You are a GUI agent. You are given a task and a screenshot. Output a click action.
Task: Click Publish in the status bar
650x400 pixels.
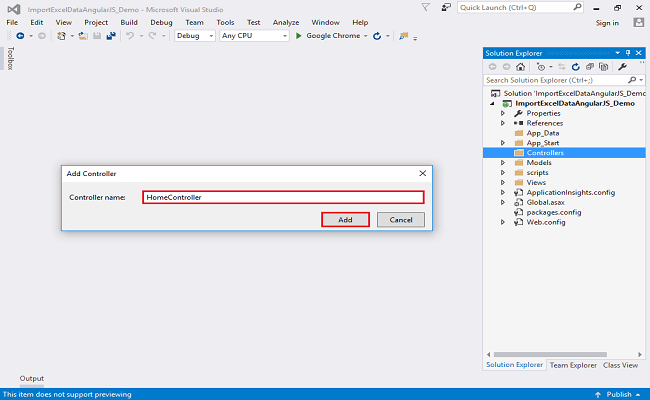tap(619, 395)
